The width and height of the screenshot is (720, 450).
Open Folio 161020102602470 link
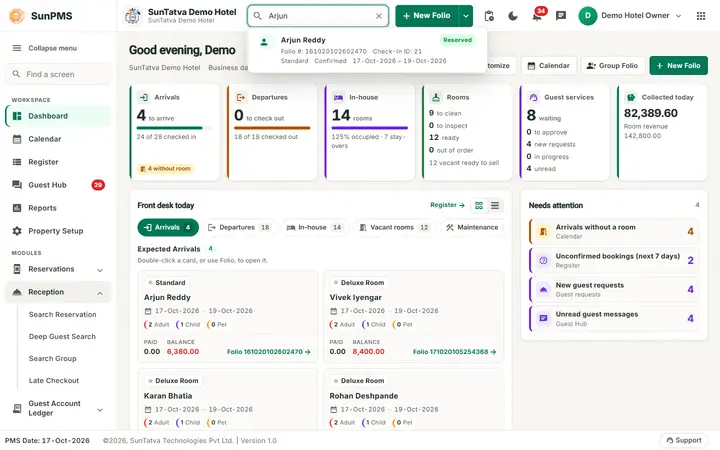click(269, 352)
